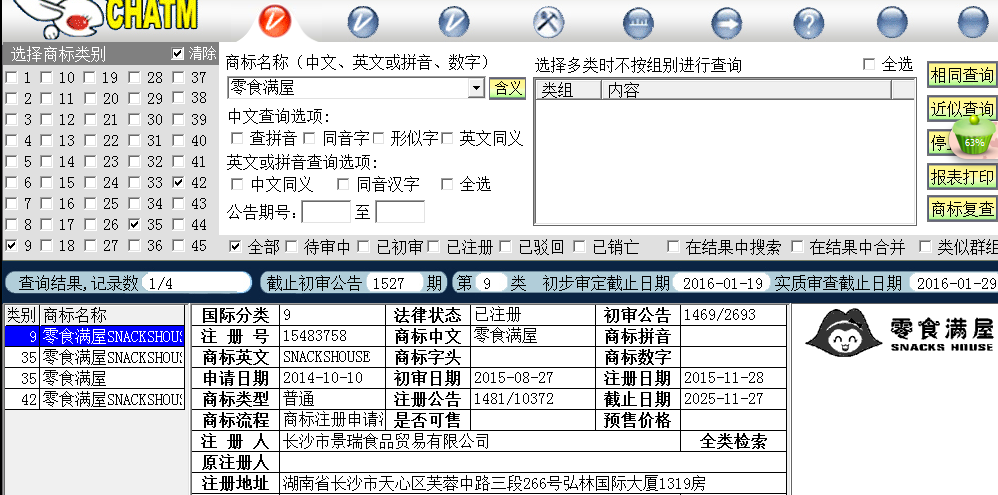Viewport: 998px width, 495px height.
Task: Click the 公告期号 start field
Action: (x=326, y=212)
